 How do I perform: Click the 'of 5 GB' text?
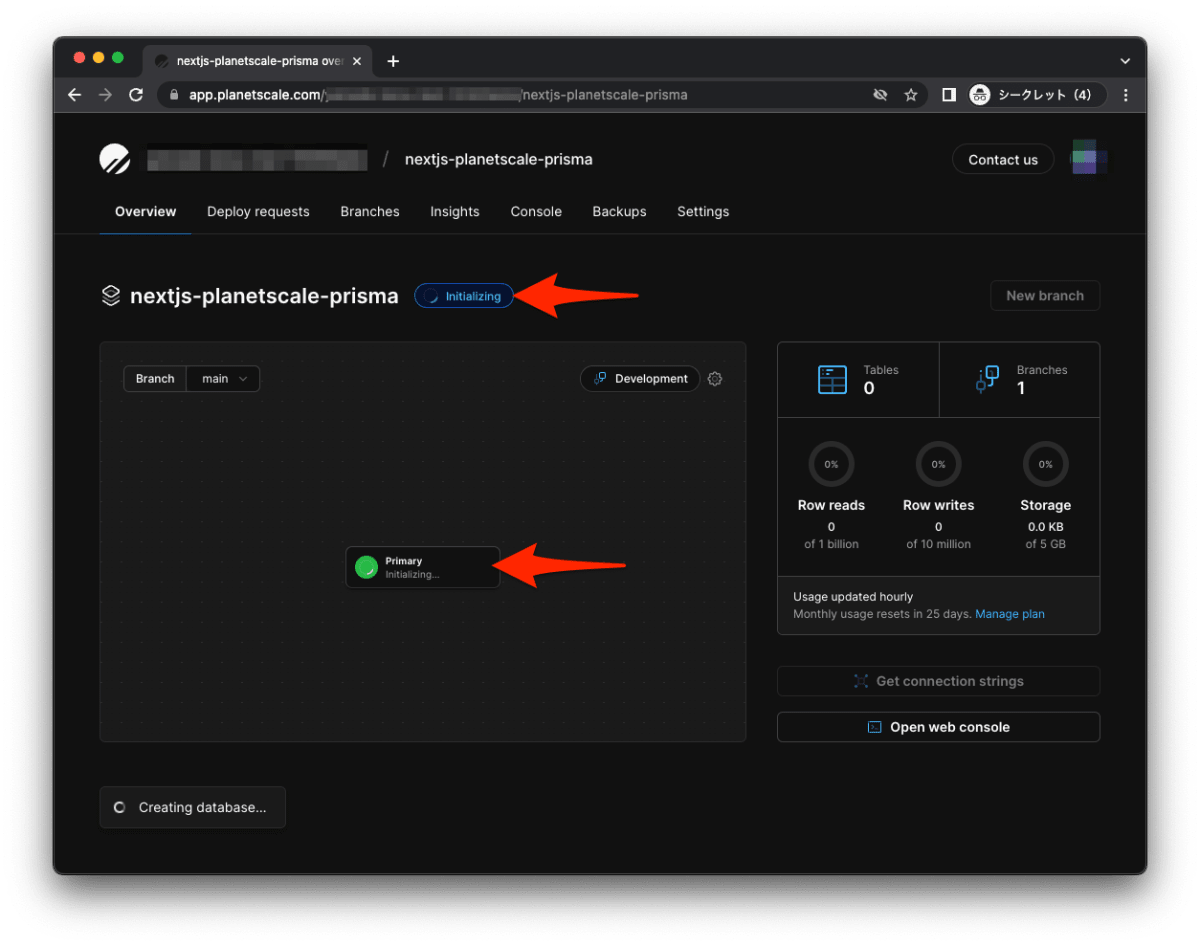click(x=1045, y=544)
